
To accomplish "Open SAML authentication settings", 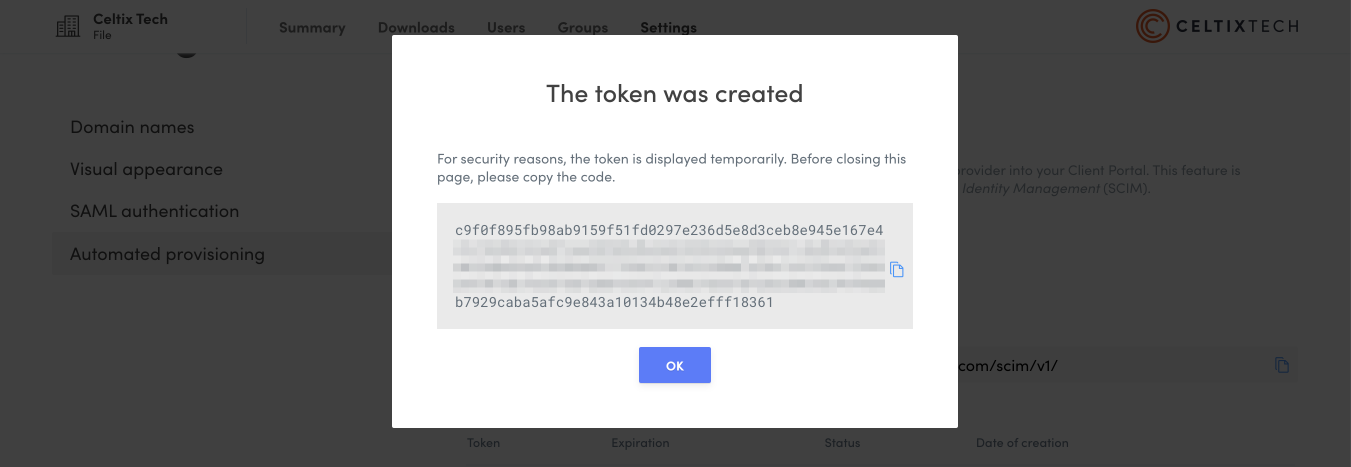I will tap(154, 211).
